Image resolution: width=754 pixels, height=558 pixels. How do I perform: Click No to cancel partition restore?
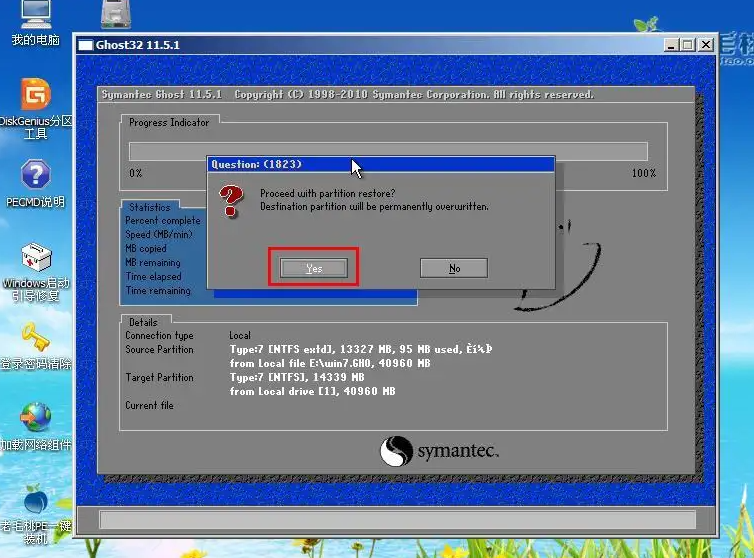coord(454,268)
